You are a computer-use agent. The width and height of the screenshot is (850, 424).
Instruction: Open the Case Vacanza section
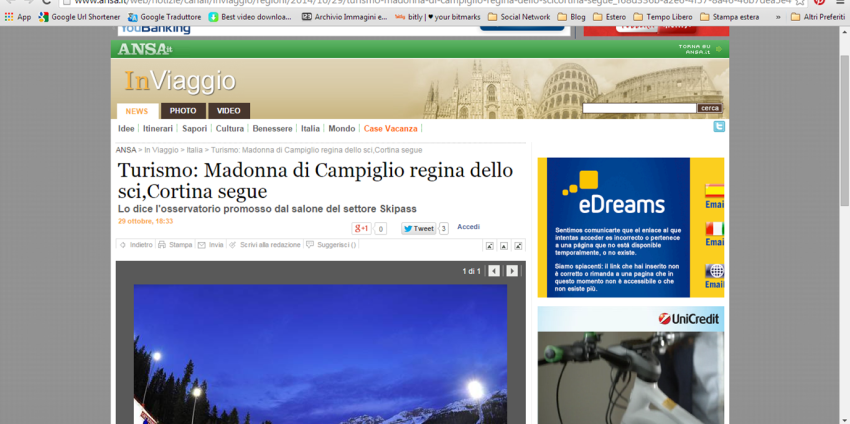[x=391, y=129]
